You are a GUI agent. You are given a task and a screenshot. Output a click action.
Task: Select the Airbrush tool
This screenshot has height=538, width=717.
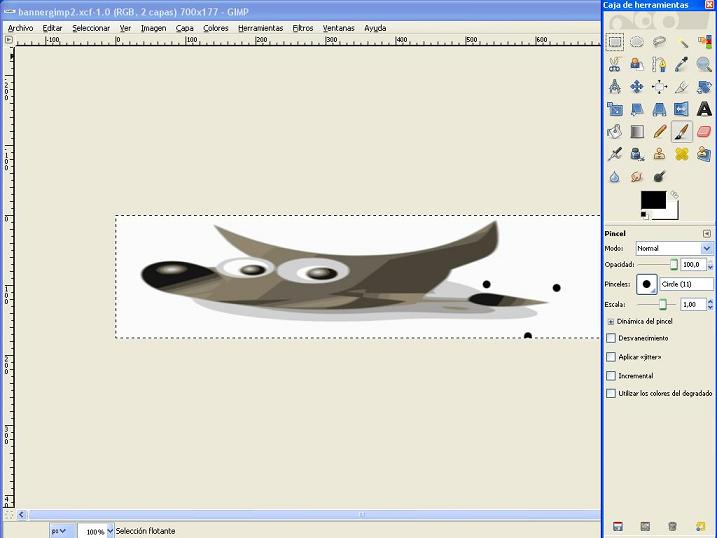pyautogui.click(x=615, y=154)
